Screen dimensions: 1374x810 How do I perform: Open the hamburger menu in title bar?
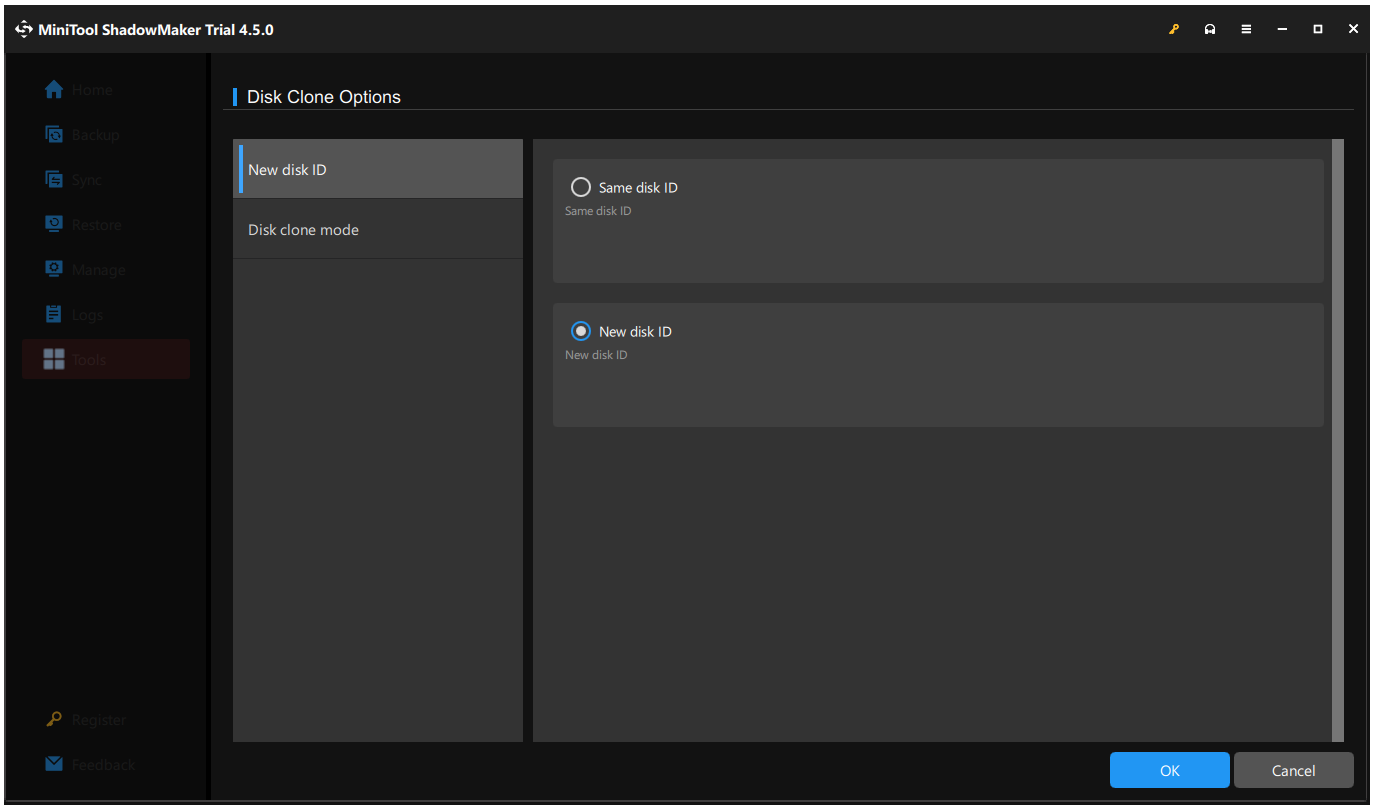1246,30
